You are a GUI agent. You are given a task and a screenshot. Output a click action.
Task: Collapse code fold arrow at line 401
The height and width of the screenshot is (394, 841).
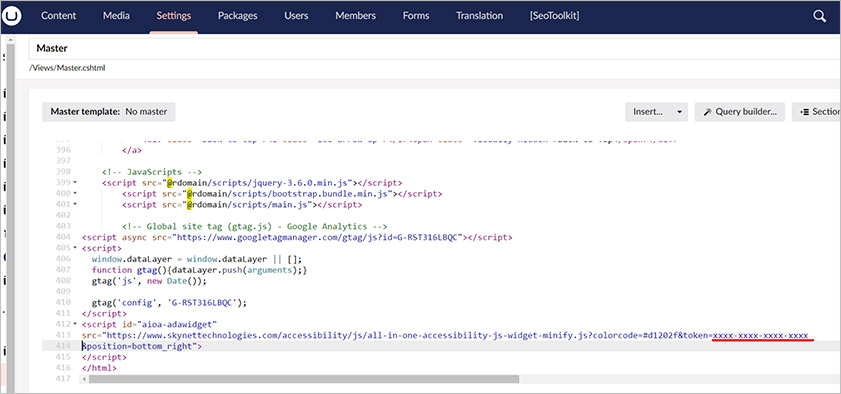(x=75, y=205)
